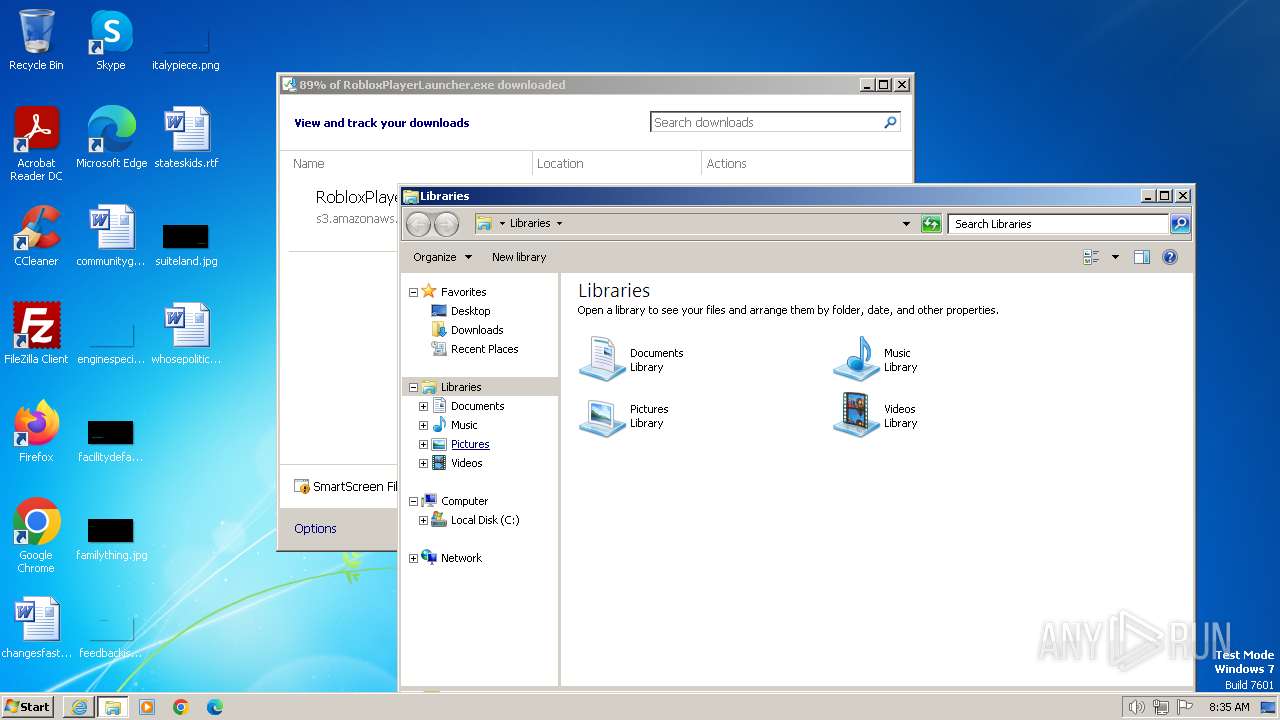Expand the Local Disk (C:) node
Viewport: 1280px width, 720px height.
coord(424,520)
